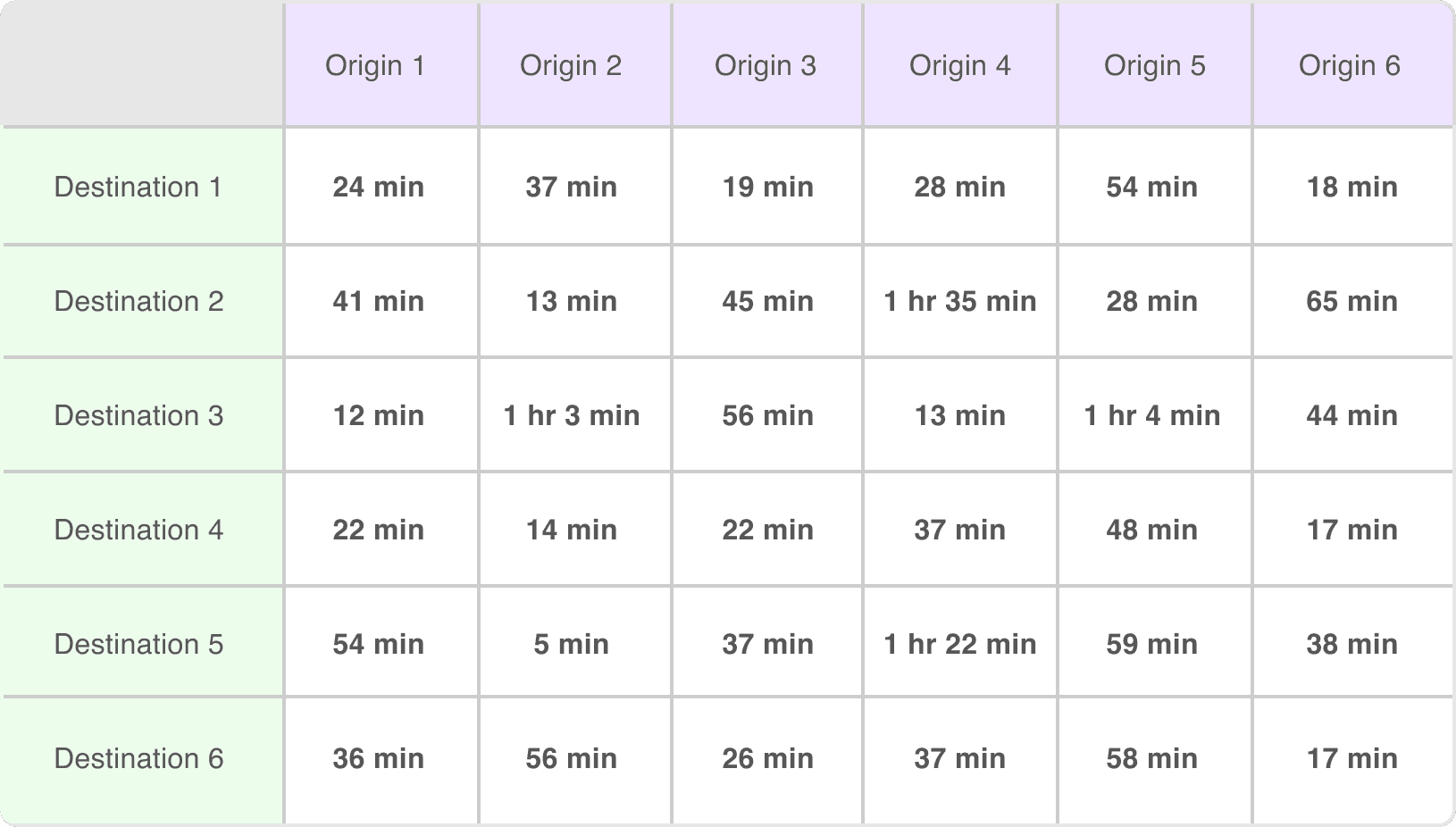Select the Origin 2 column header
The width and height of the screenshot is (1456, 827).
571,65
